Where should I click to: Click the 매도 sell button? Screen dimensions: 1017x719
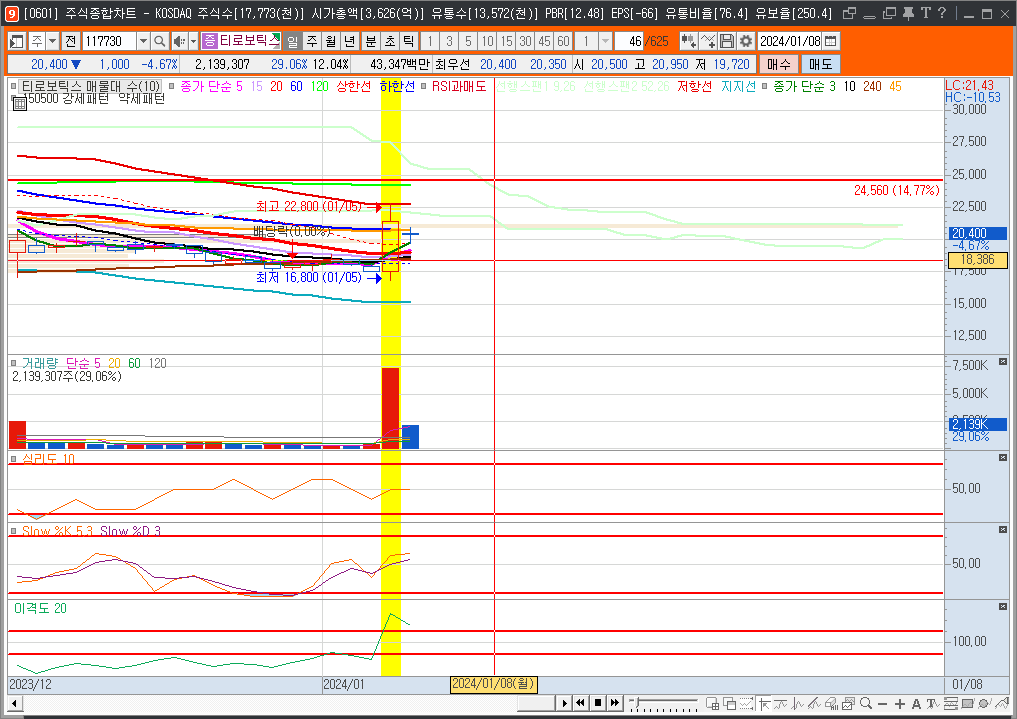820,64
